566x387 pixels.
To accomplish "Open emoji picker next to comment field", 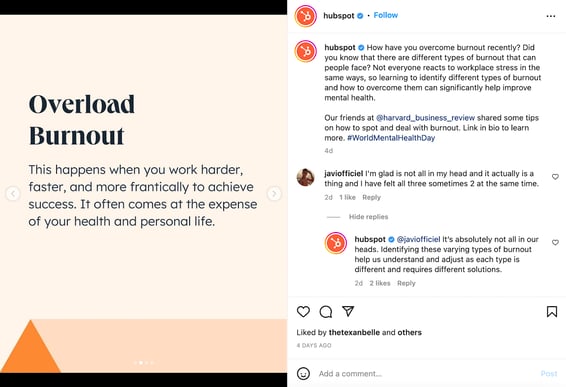I will pos(303,373).
